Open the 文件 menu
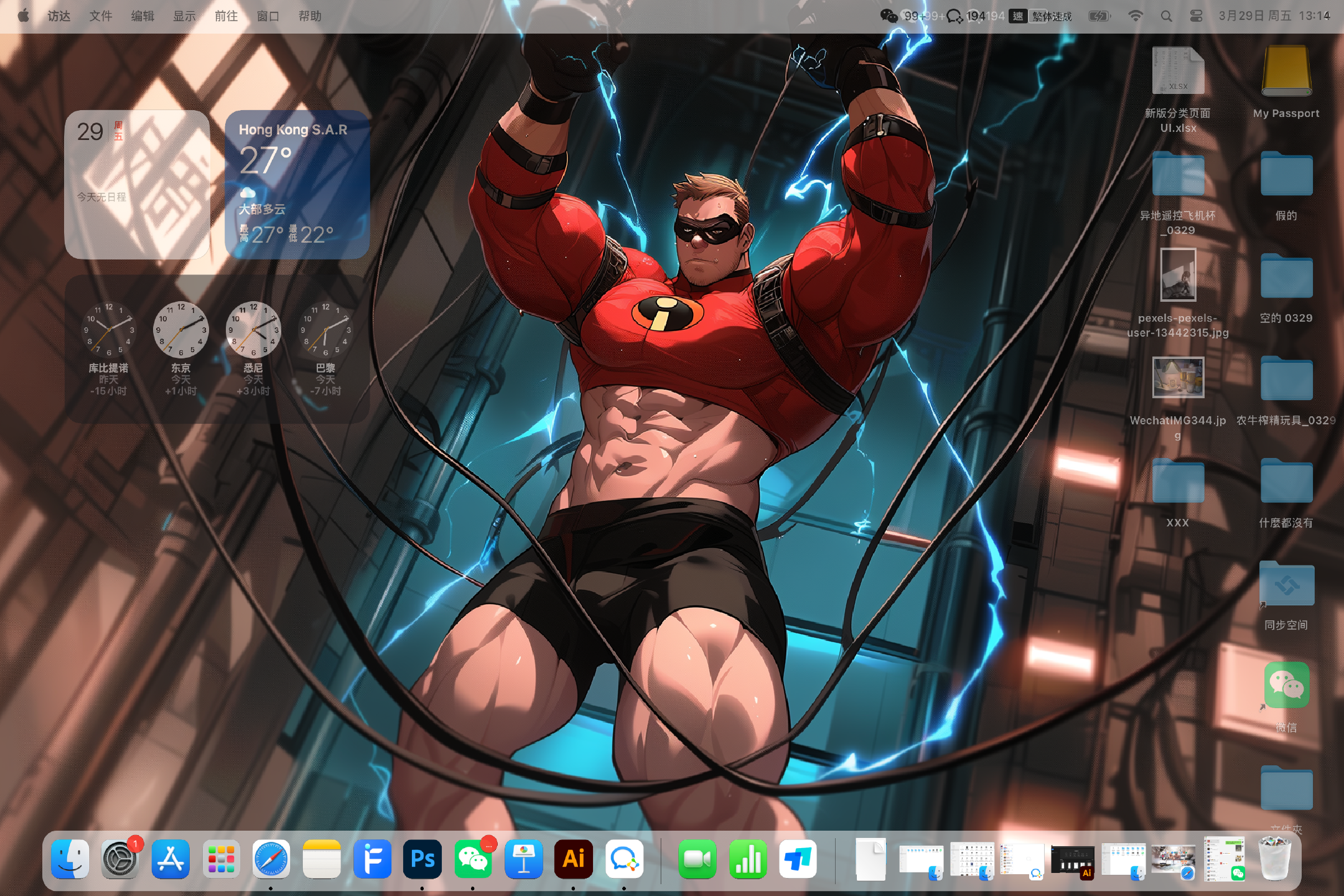The image size is (1344, 896). 100,16
